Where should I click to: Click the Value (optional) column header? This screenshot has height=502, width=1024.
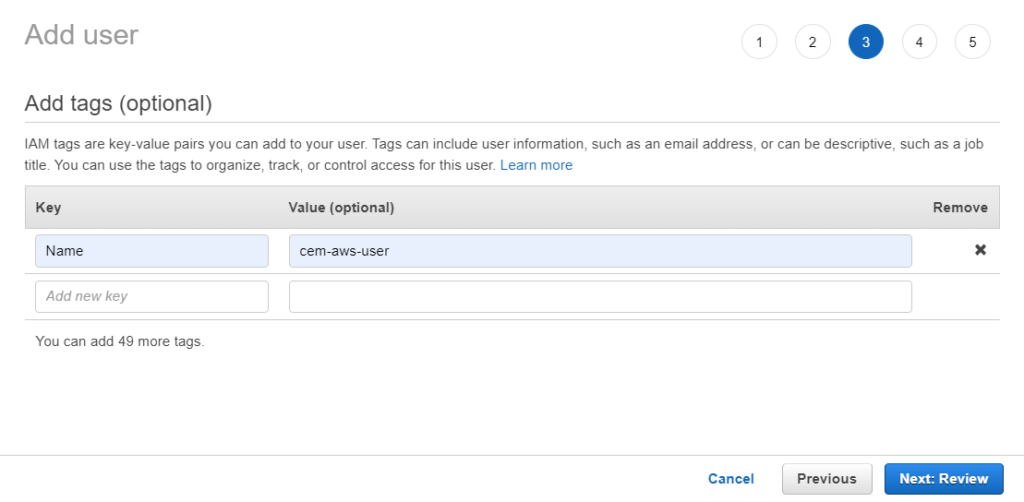click(x=342, y=208)
